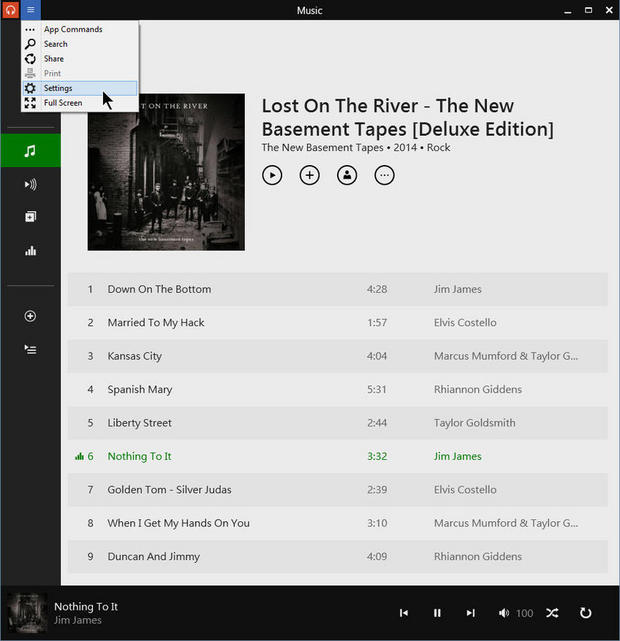This screenshot has height=641, width=620.
Task: Play the album with the circular play button
Action: pyautogui.click(x=272, y=175)
